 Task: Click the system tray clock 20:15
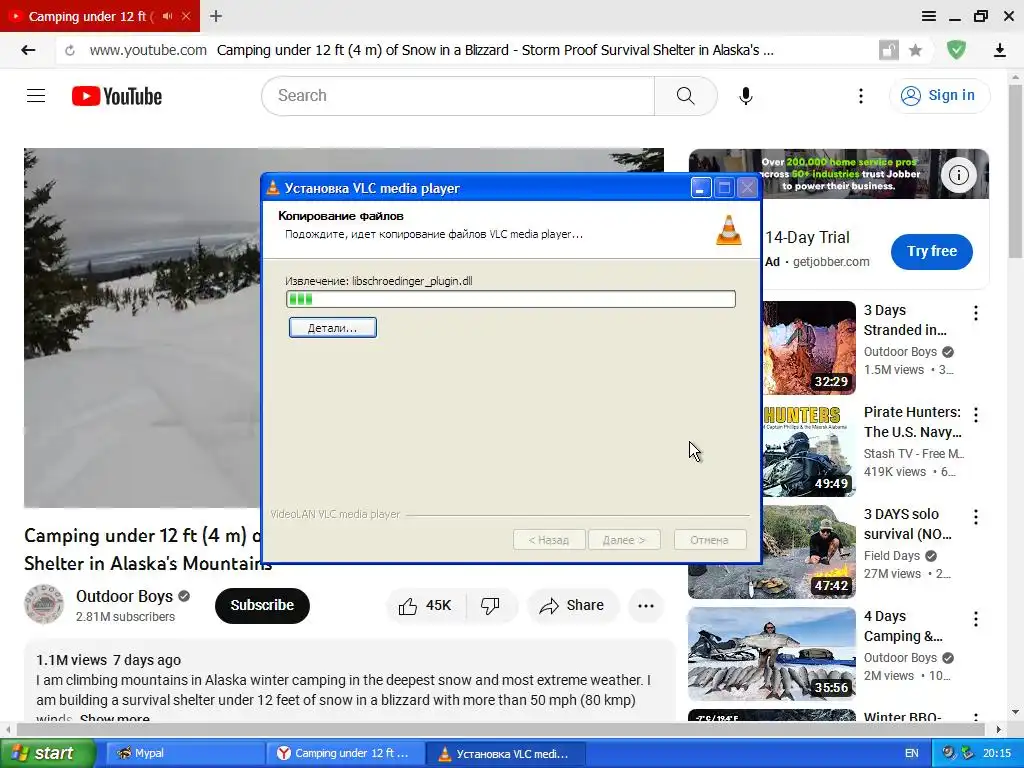tap(997, 753)
